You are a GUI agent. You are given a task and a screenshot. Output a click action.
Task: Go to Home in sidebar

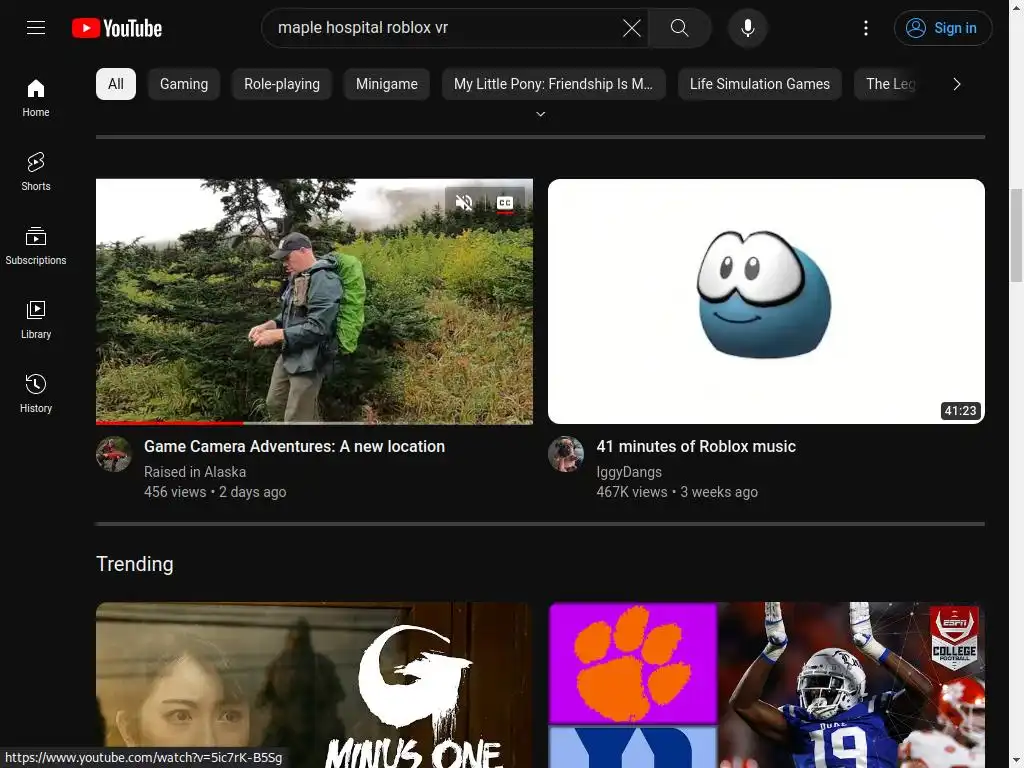coord(36,98)
